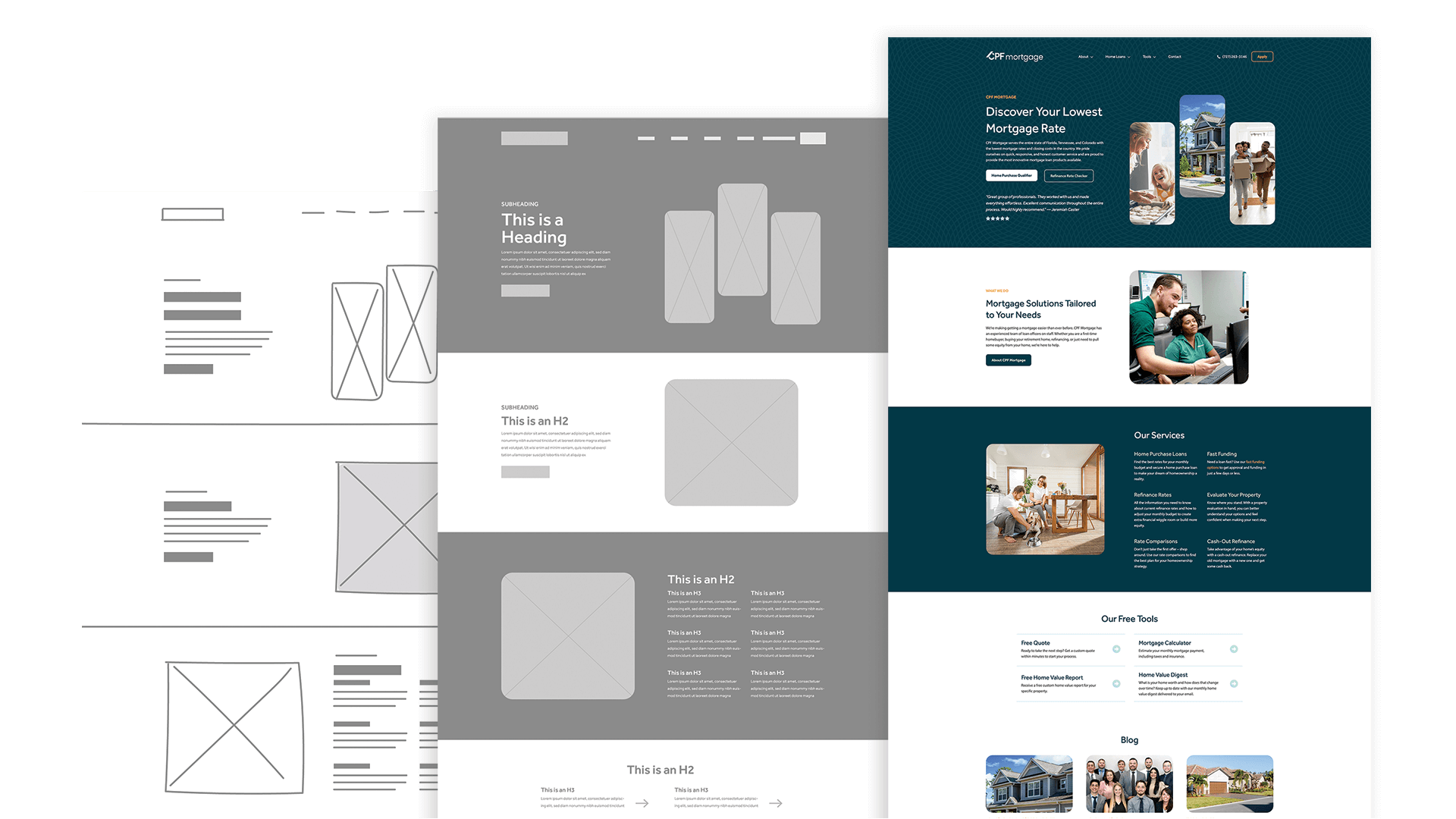The image size is (1456, 819).
Task: Expand the Home Loans navigation dropdown
Action: click(1117, 57)
